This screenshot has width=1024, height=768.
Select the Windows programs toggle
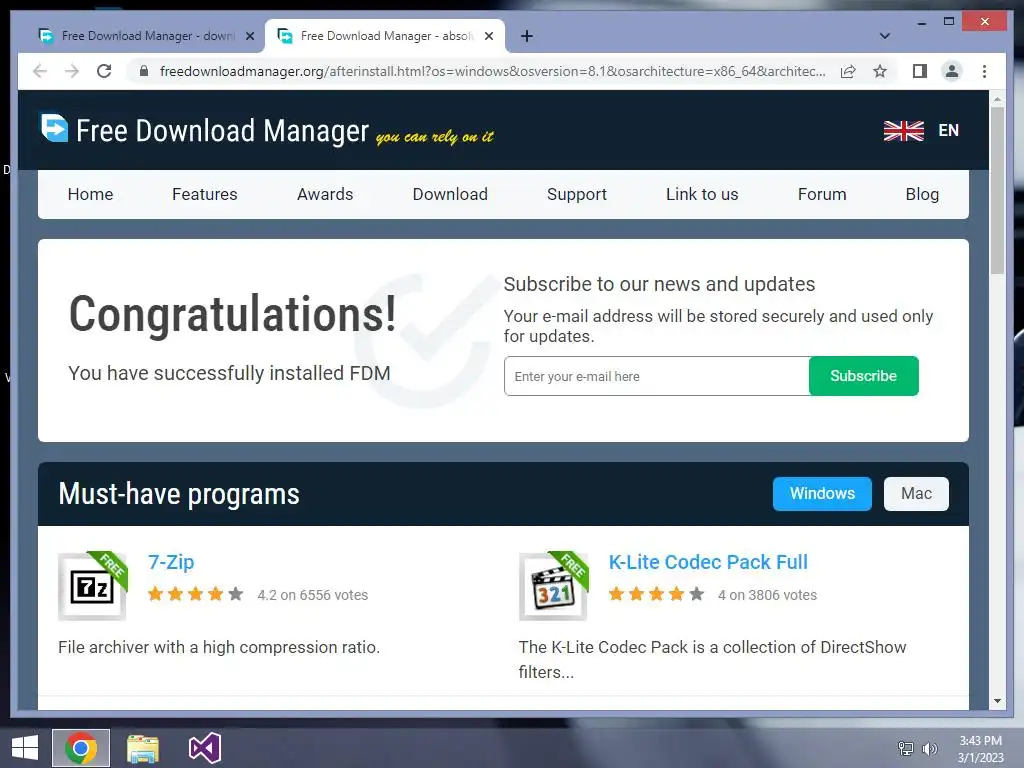(x=822, y=493)
